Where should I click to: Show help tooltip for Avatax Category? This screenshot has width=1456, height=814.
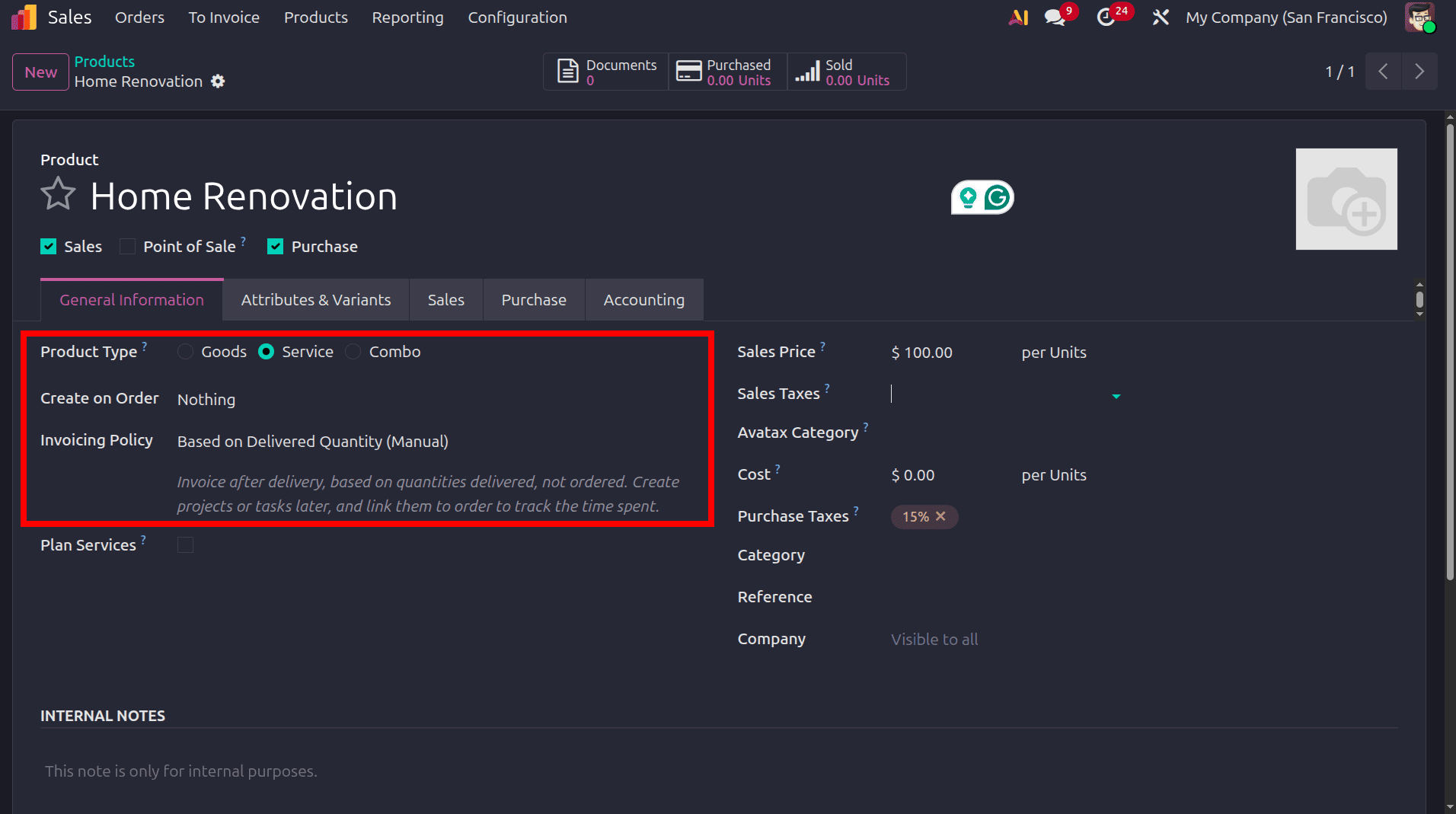866,426
